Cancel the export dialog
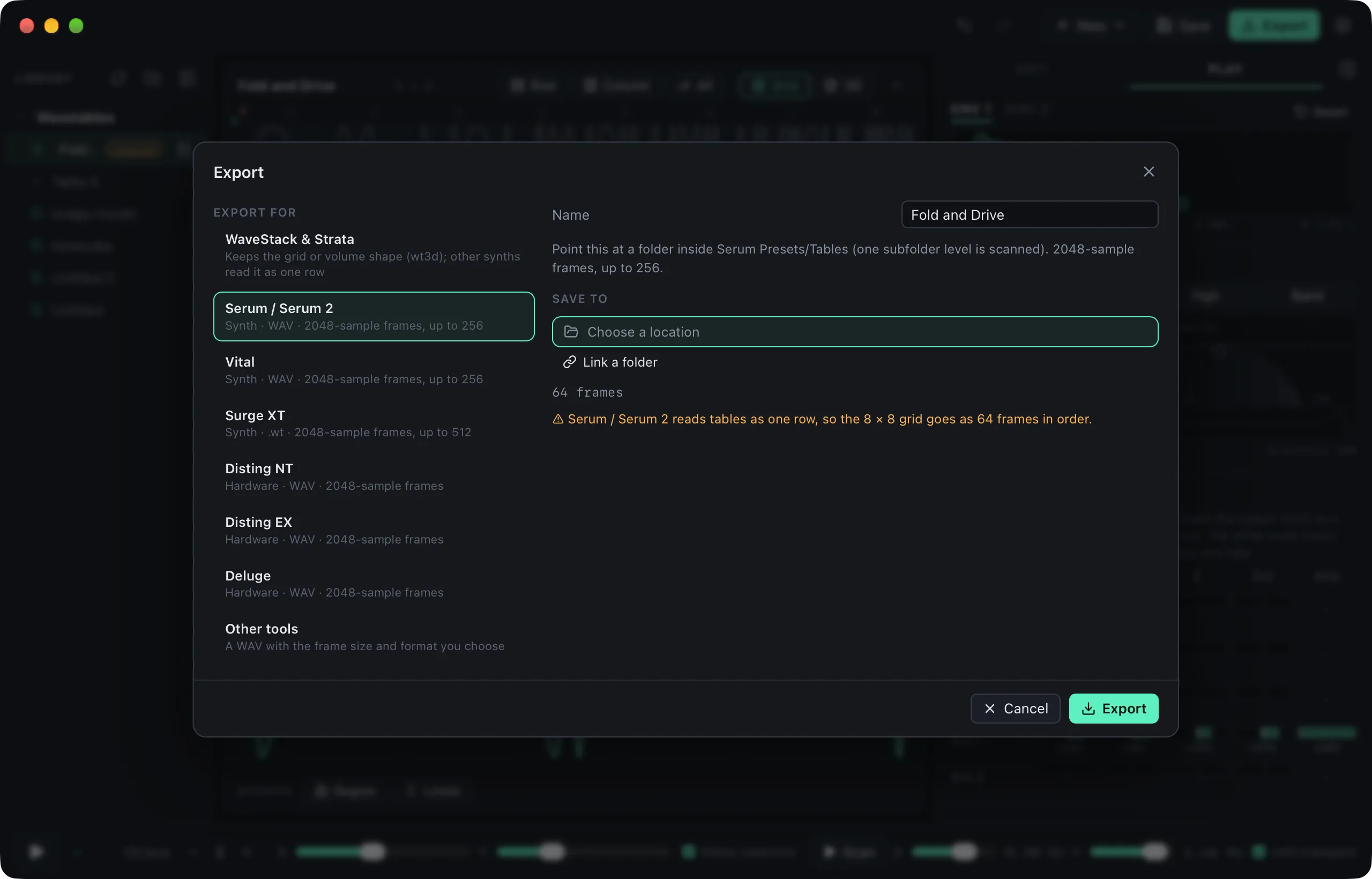Image resolution: width=1372 pixels, height=879 pixels. [1015, 709]
